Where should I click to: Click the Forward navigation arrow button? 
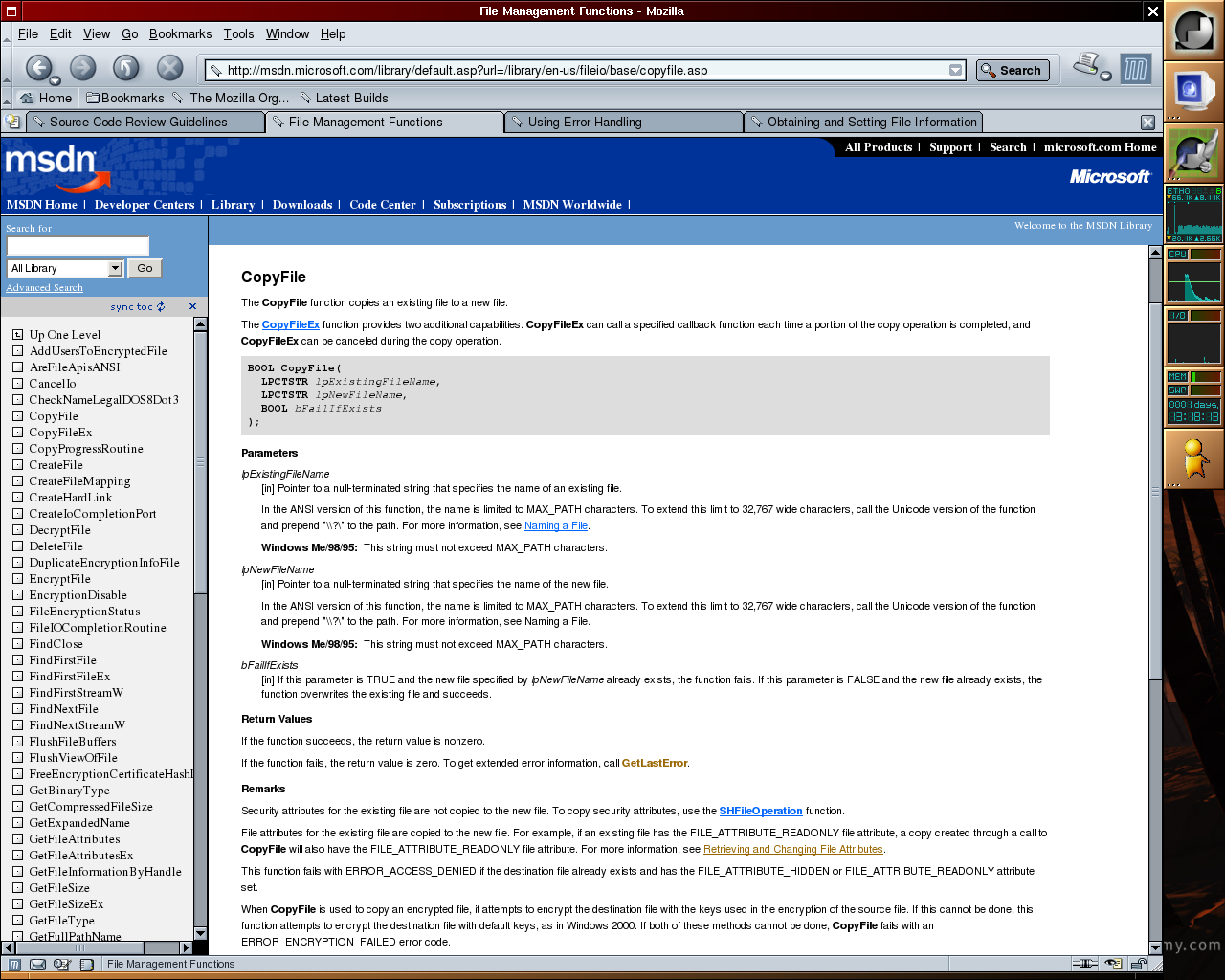click(83, 67)
